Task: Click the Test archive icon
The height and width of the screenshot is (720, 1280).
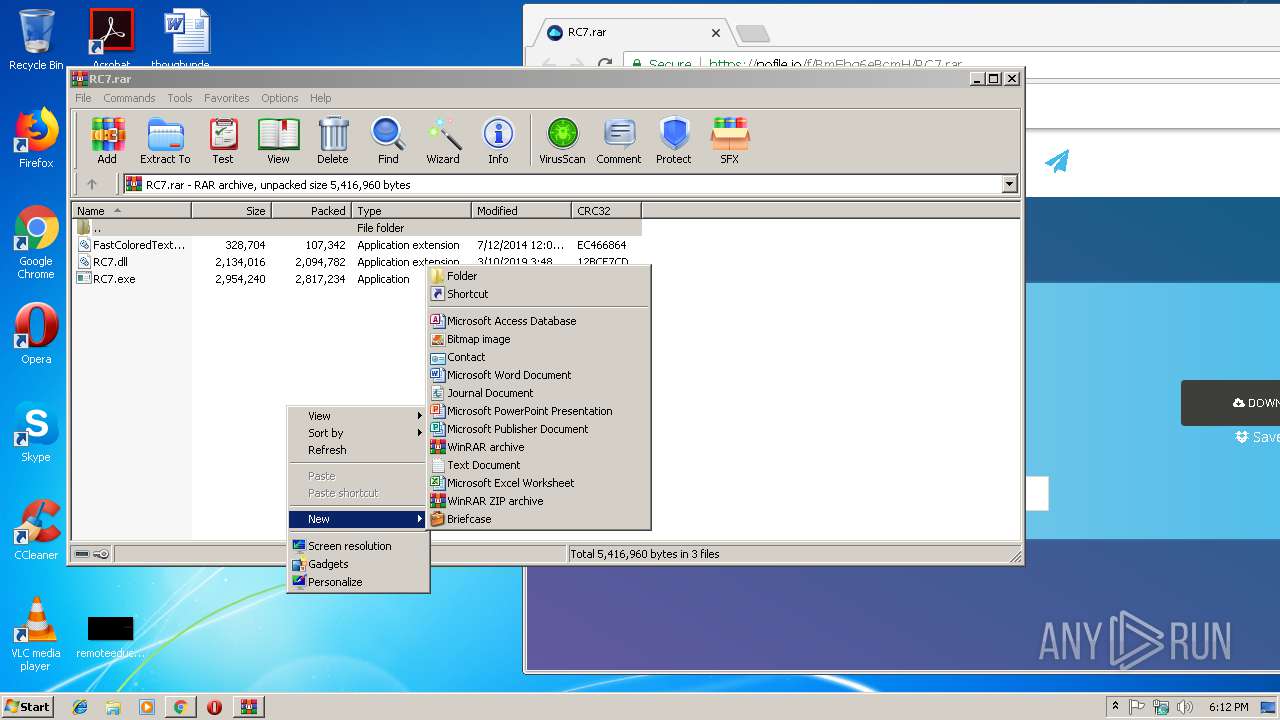Action: 223,141
